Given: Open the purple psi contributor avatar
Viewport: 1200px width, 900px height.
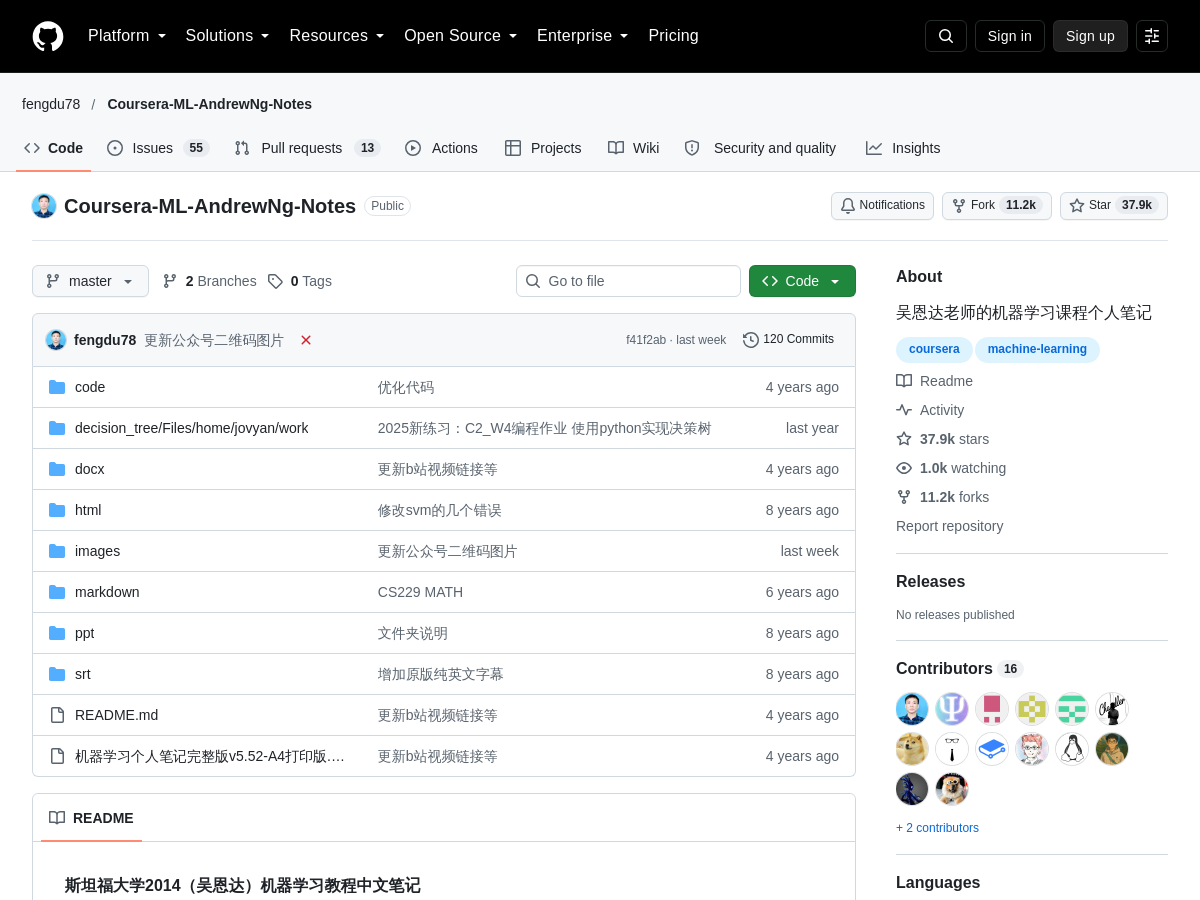Looking at the screenshot, I should 952,709.
